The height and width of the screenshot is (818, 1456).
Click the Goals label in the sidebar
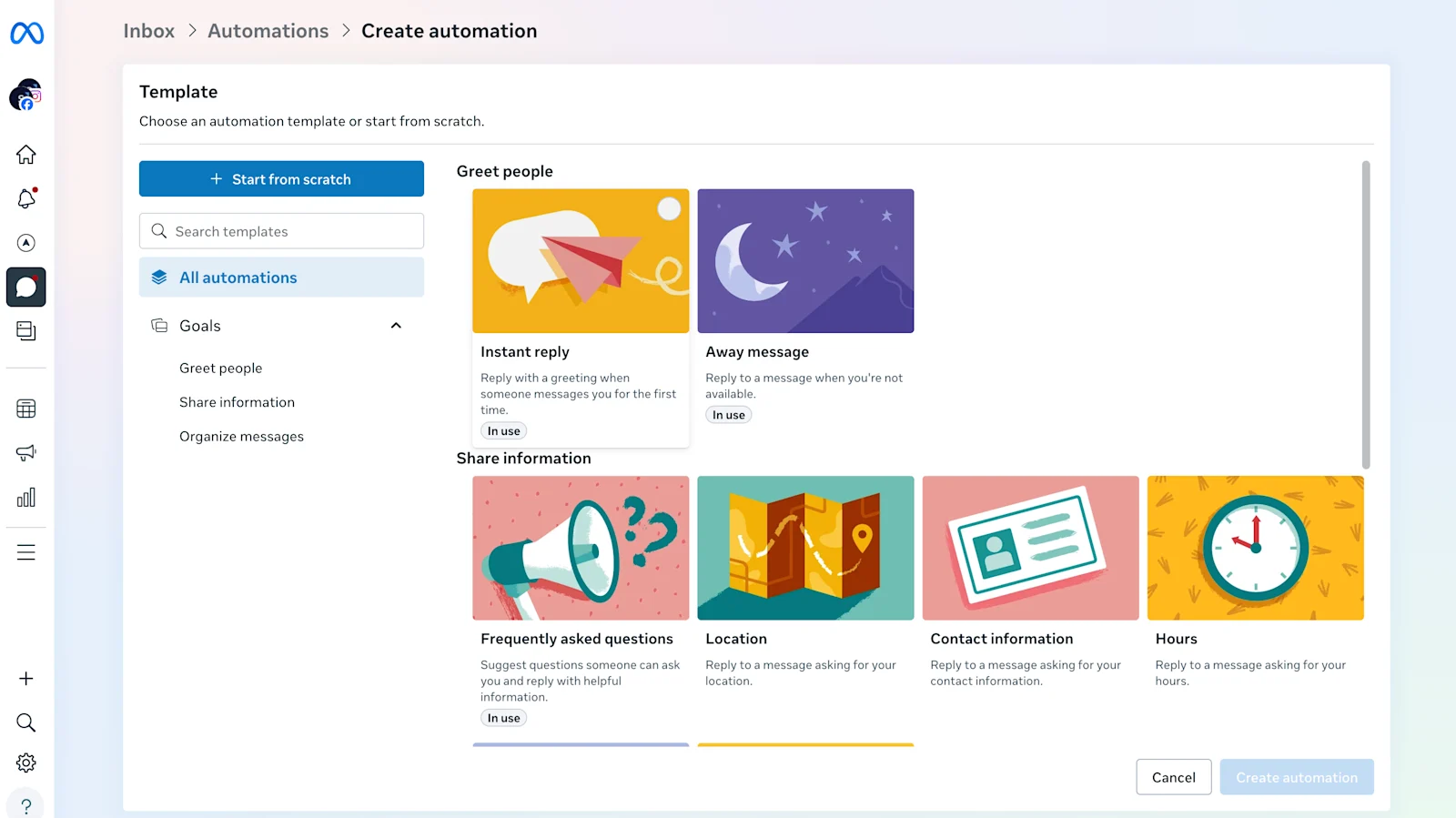click(x=200, y=326)
